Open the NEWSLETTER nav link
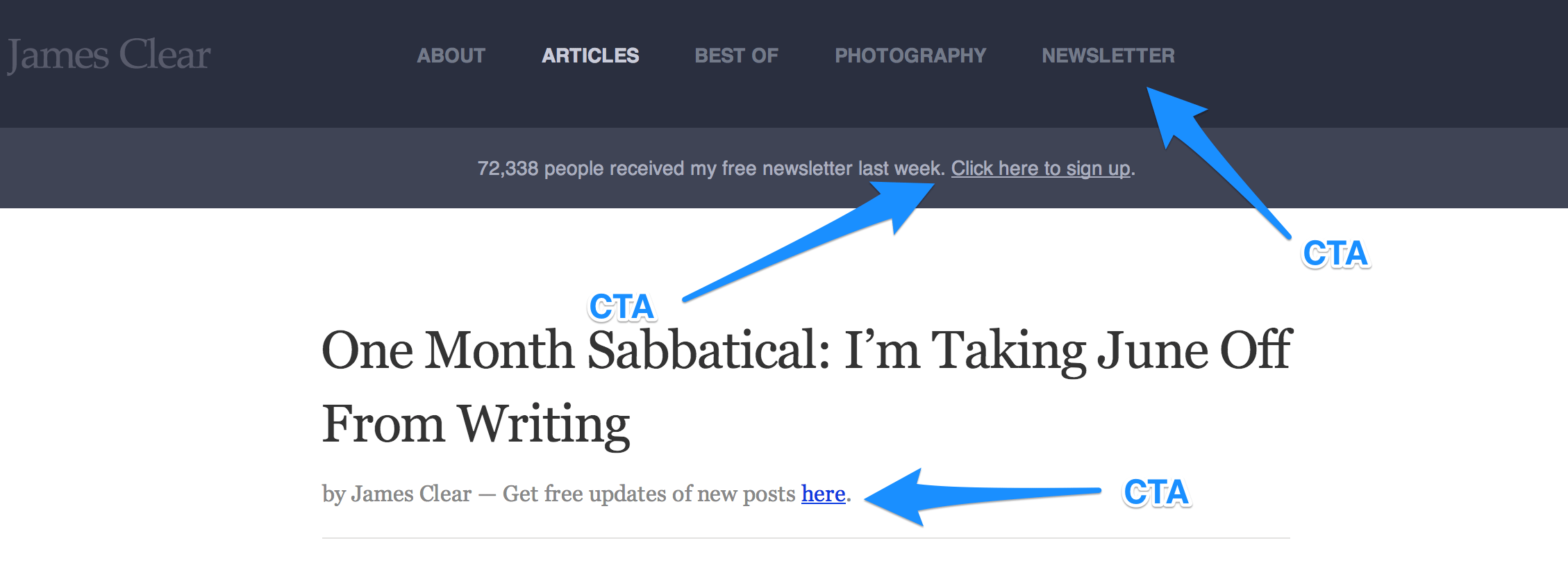Screen dimensions: 1568x561 point(1108,56)
